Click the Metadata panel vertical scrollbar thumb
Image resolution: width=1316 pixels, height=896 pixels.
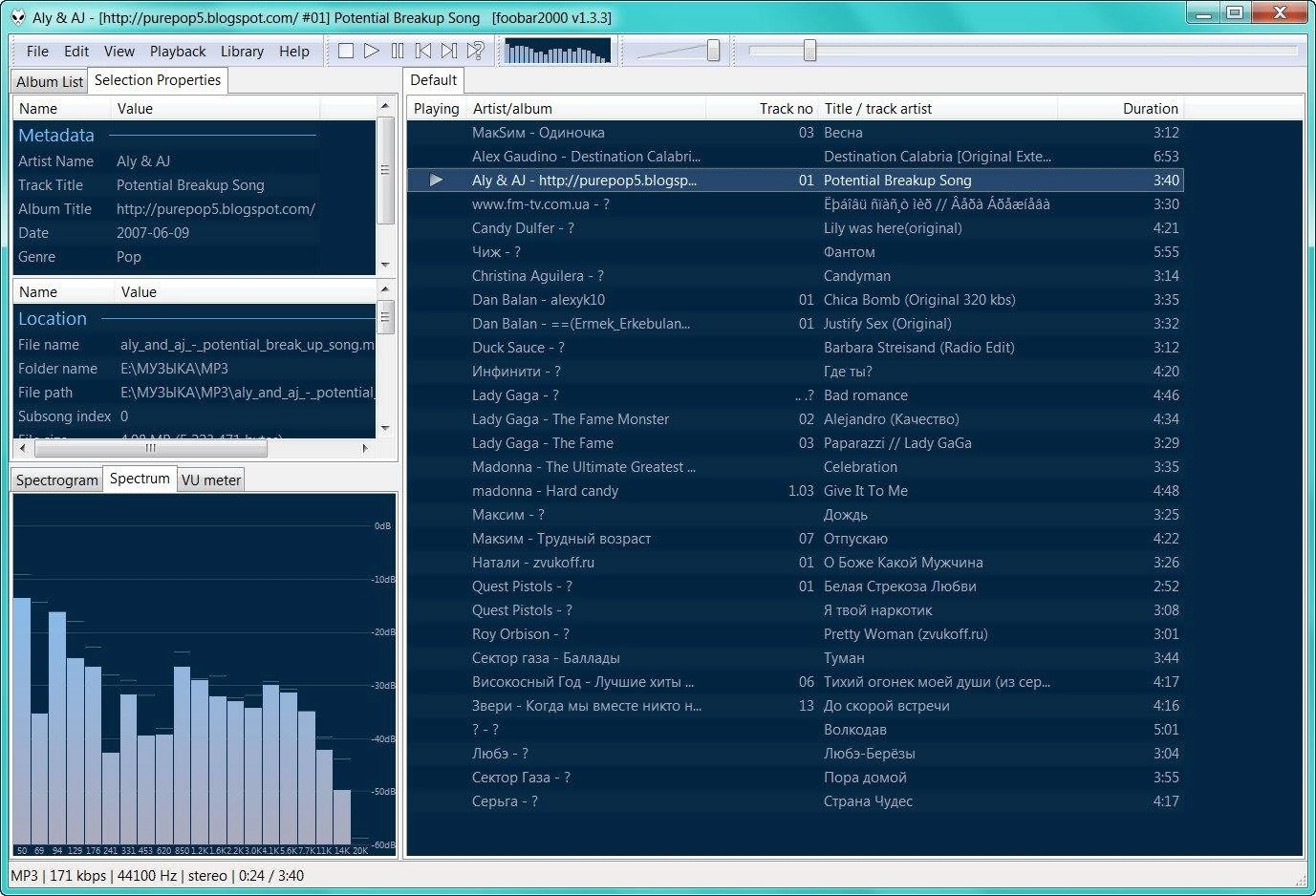(385, 170)
